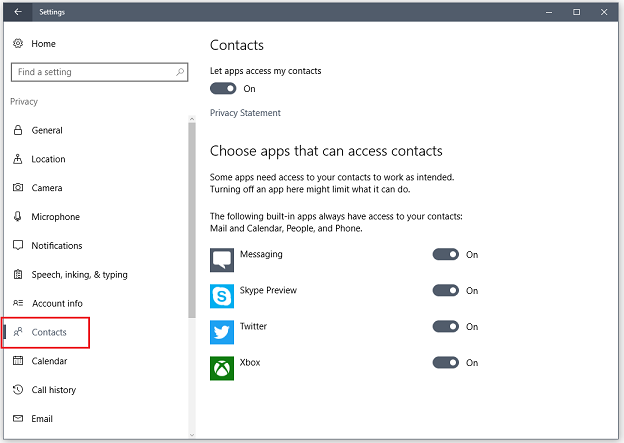Image resolution: width=624 pixels, height=443 pixels.
Task: Open Speech, inking, & typing settings
Action: (x=79, y=275)
